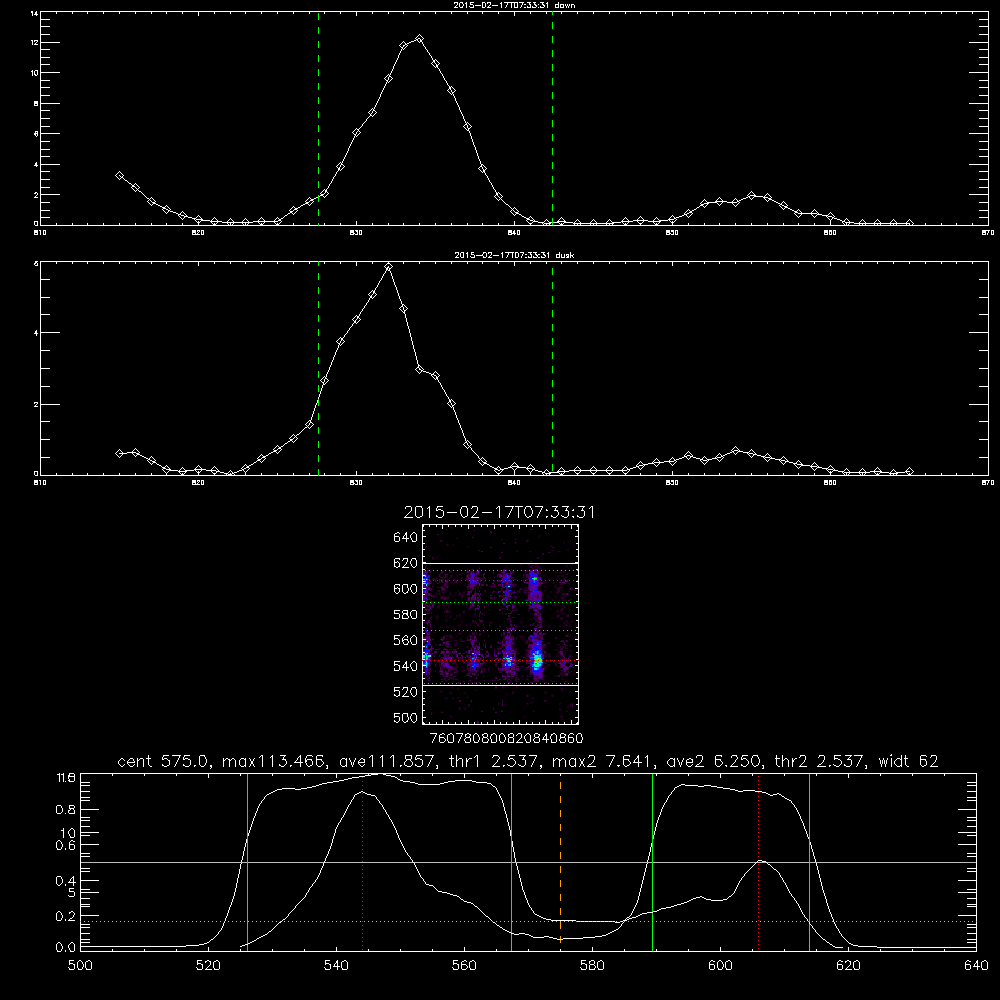Click the "640" y-axis label beside the spectral image

coord(406,538)
